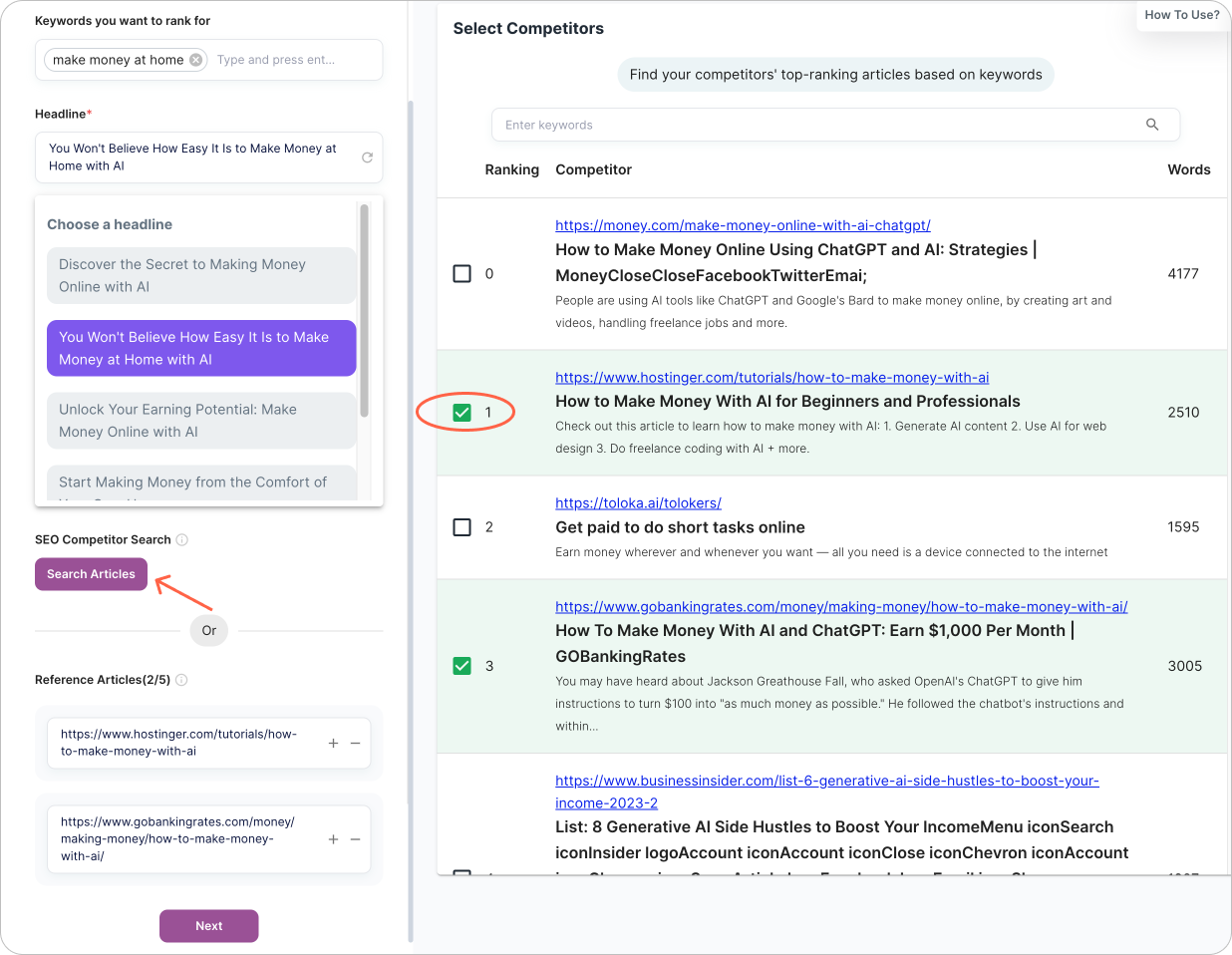This screenshot has width=1232, height=955.
Task: Click the search magnifier in the keywords bar
Action: (1152, 124)
